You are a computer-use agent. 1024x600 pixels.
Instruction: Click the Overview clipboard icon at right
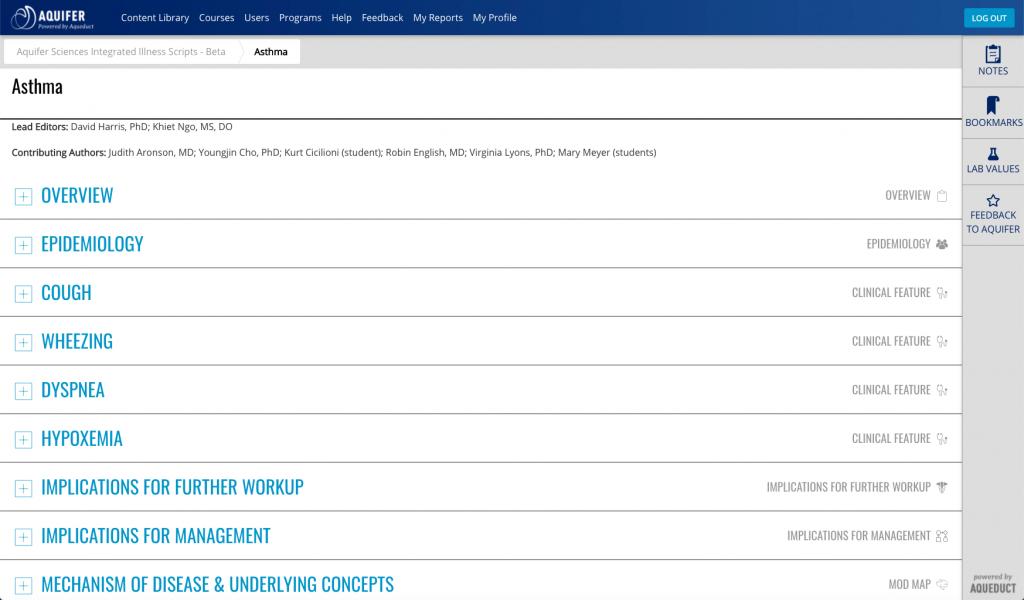pyautogui.click(x=942, y=196)
